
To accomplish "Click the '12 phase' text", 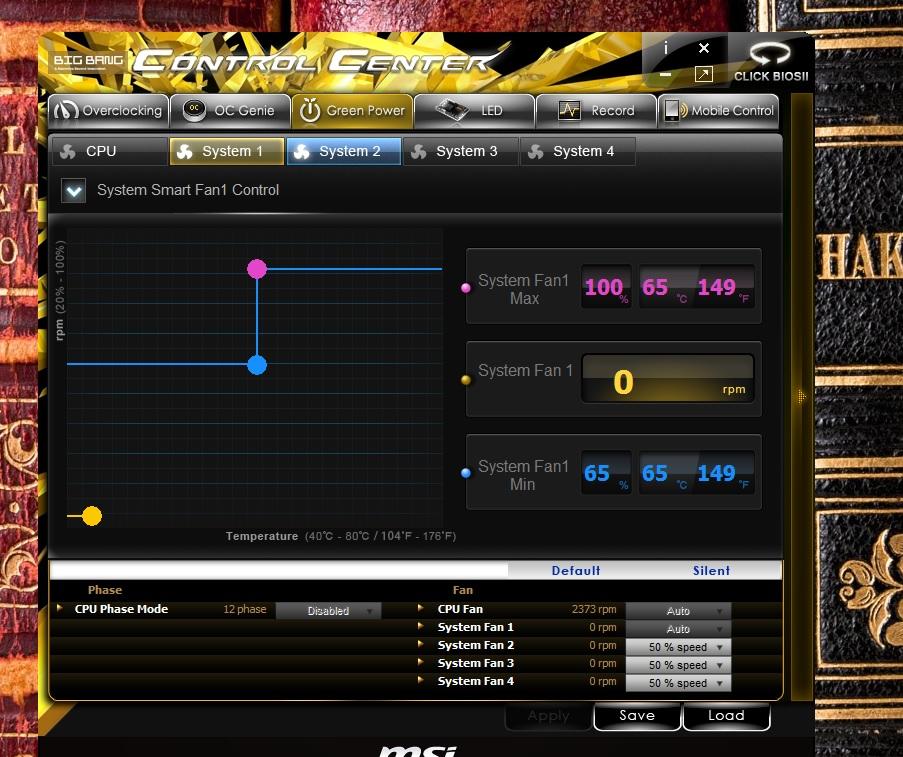I will click(245, 609).
